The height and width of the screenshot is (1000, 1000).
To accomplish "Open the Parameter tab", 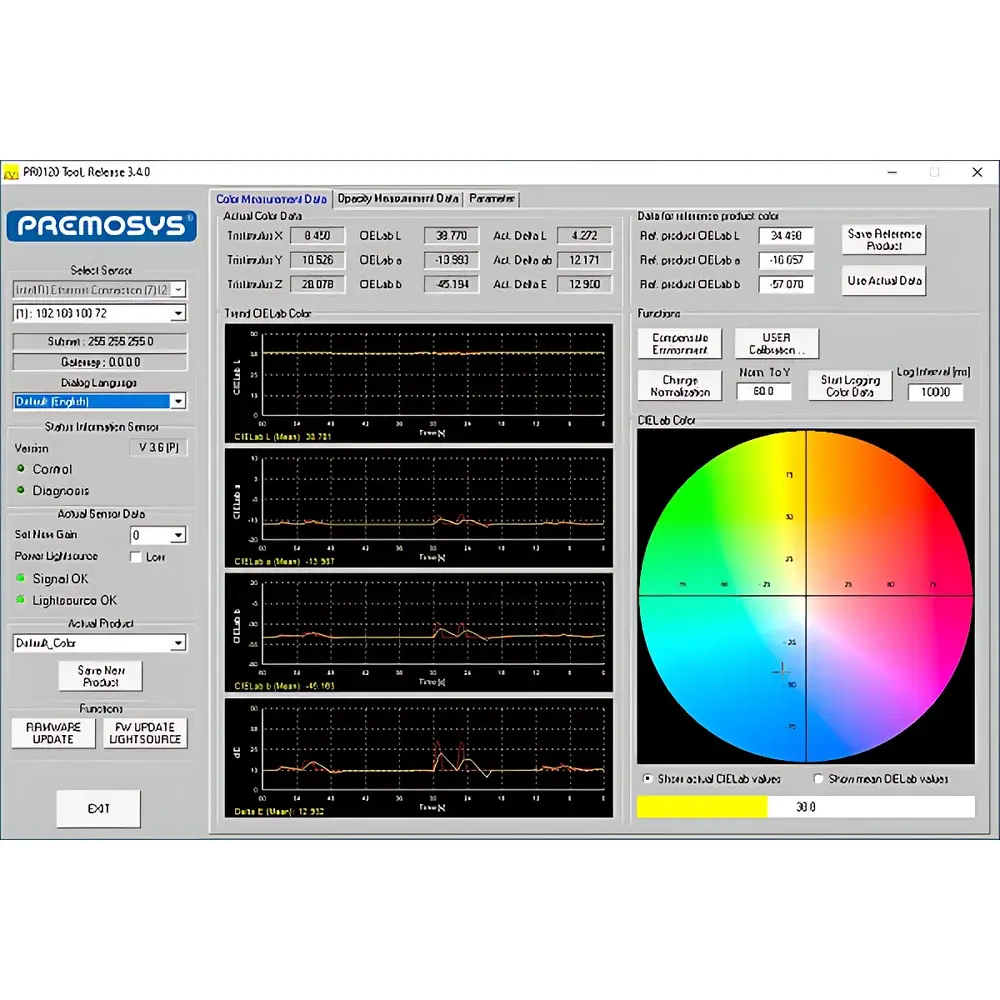I will 492,199.
